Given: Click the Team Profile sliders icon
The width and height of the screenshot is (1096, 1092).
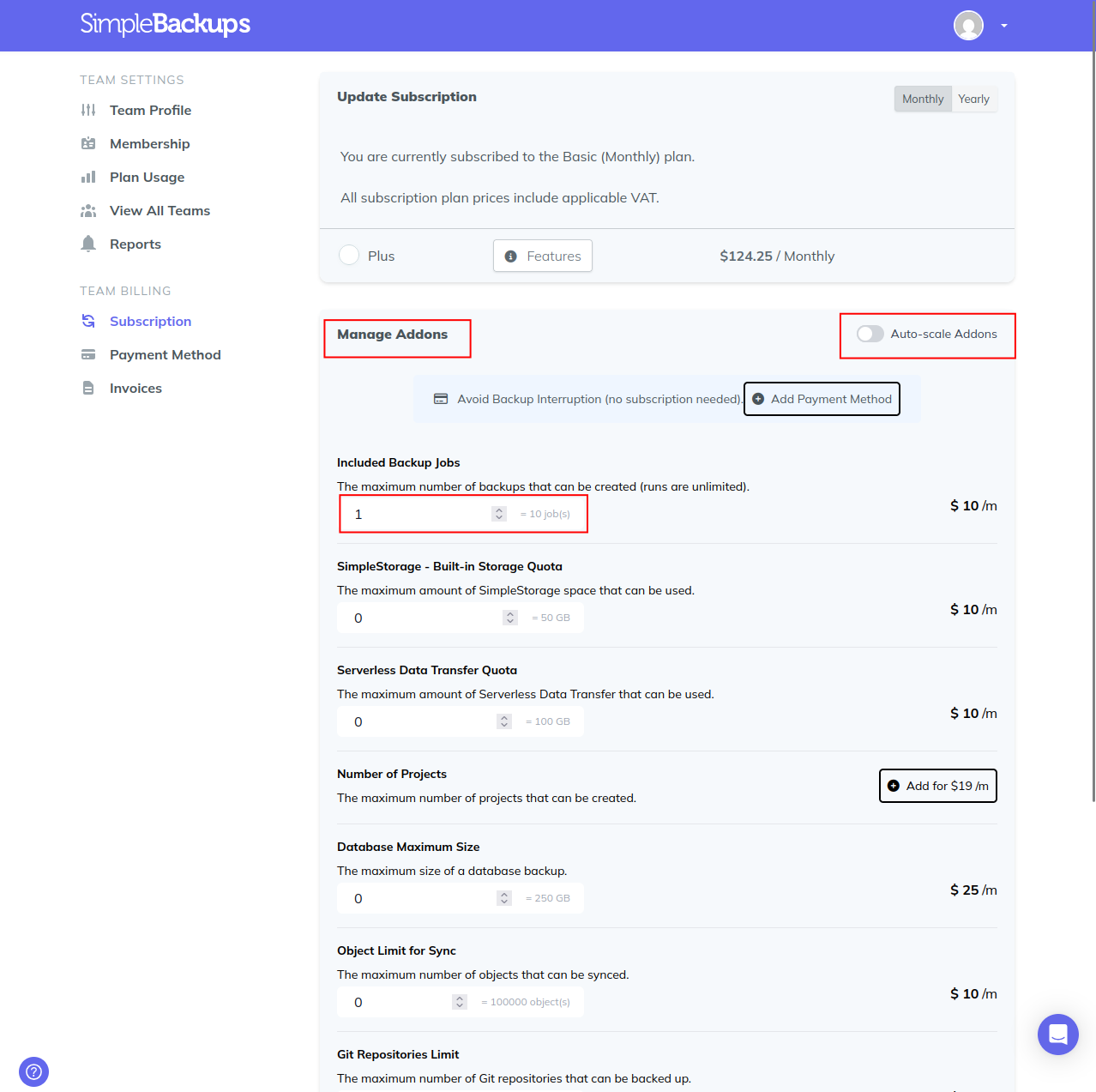Looking at the screenshot, I should point(88,110).
